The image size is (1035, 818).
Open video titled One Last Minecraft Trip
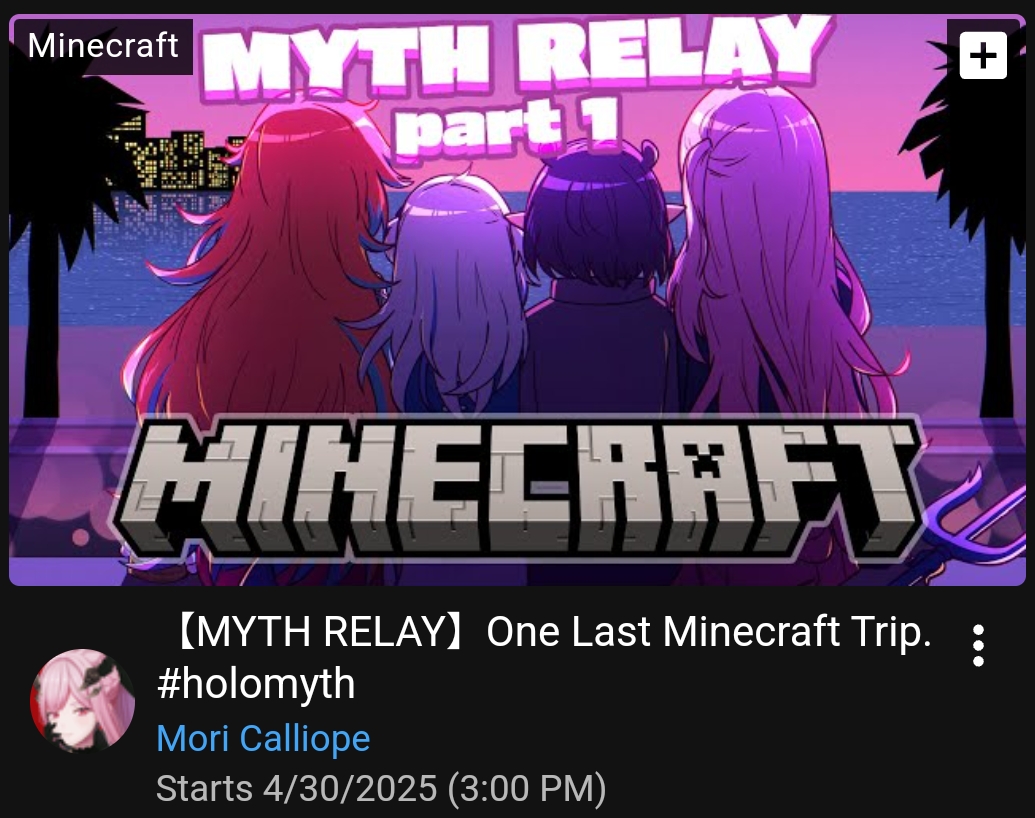pos(709,631)
